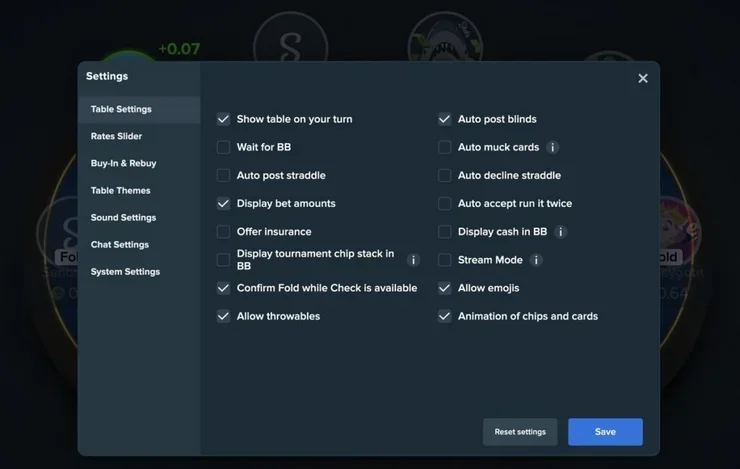This screenshot has width=740, height=469.
Task: Toggle Allow emojis off
Action: click(445, 288)
